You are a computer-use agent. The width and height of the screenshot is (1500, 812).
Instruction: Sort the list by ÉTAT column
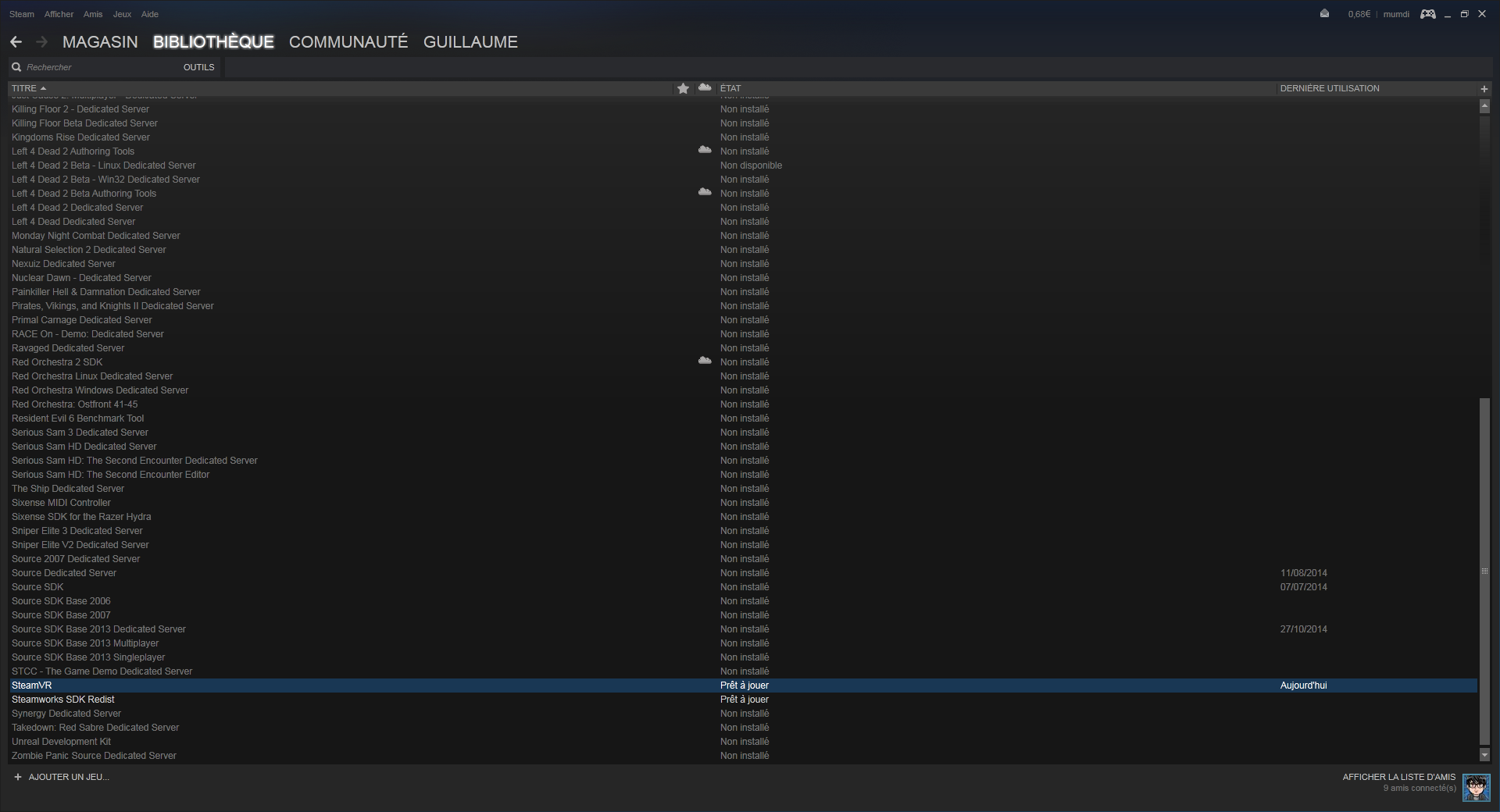pos(730,88)
